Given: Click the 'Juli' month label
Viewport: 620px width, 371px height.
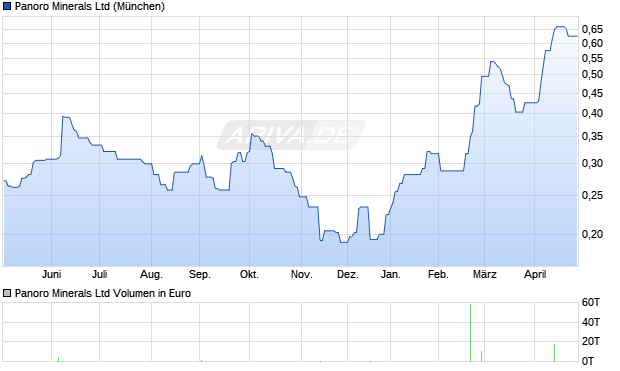Looking at the screenshot, I should (x=100, y=274).
